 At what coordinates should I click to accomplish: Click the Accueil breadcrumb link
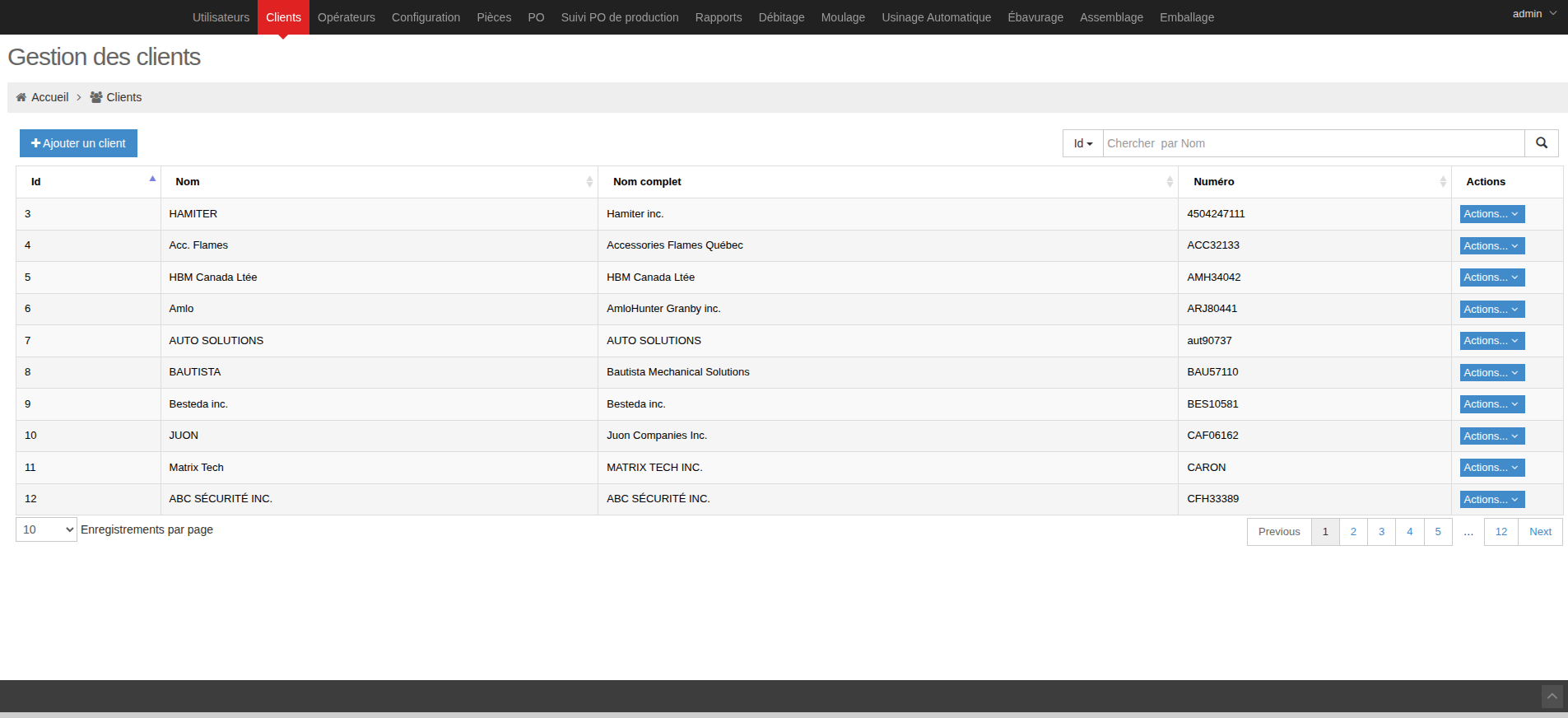click(49, 97)
